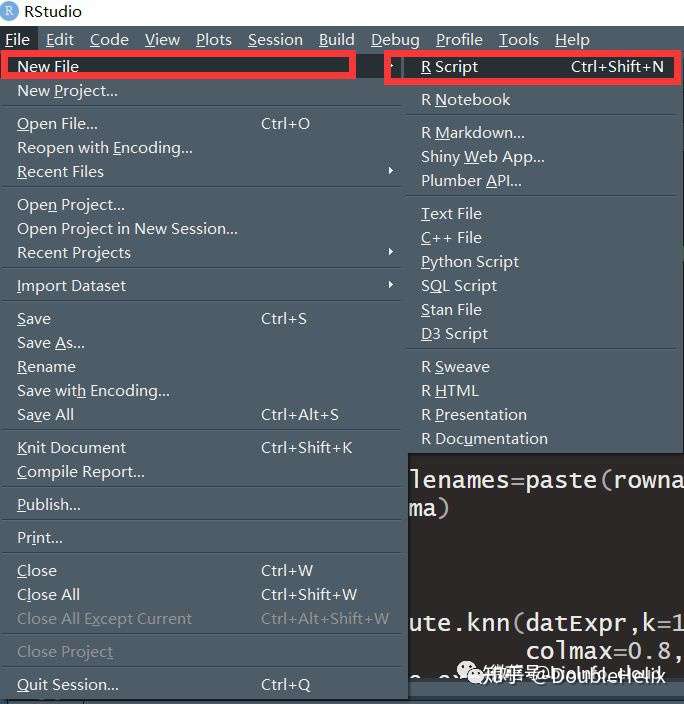Open the Build menu
Image resolution: width=684 pixels, height=704 pixels.
(336, 40)
